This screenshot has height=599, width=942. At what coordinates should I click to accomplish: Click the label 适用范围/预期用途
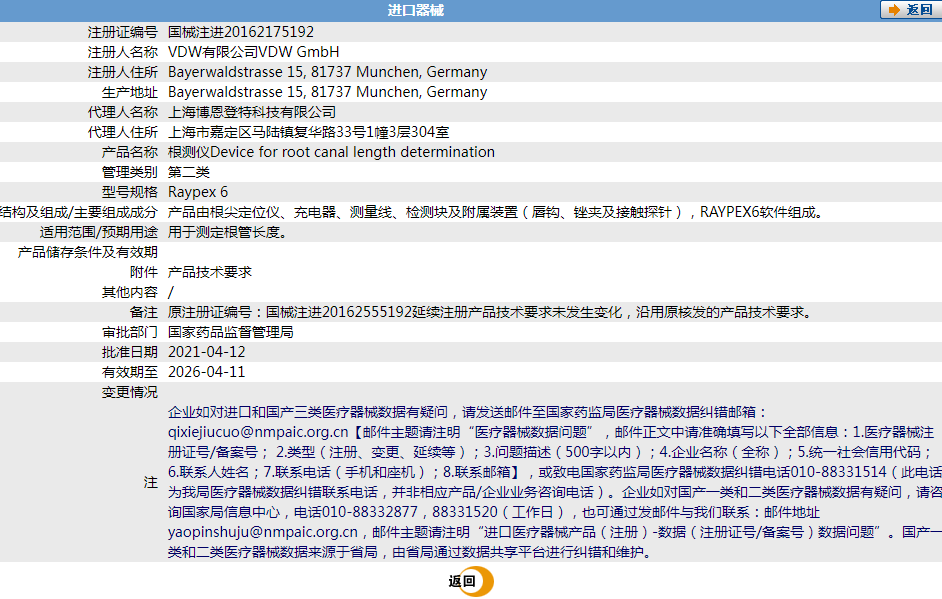coord(99,232)
